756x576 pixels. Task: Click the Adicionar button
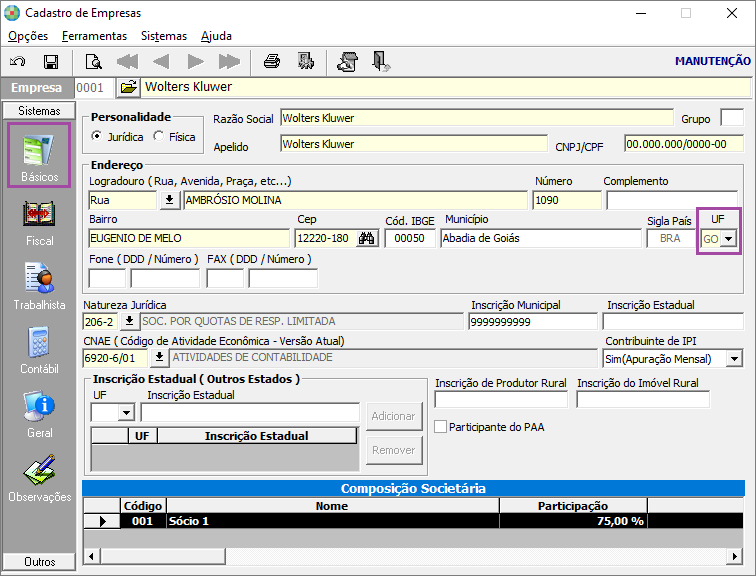(393, 416)
